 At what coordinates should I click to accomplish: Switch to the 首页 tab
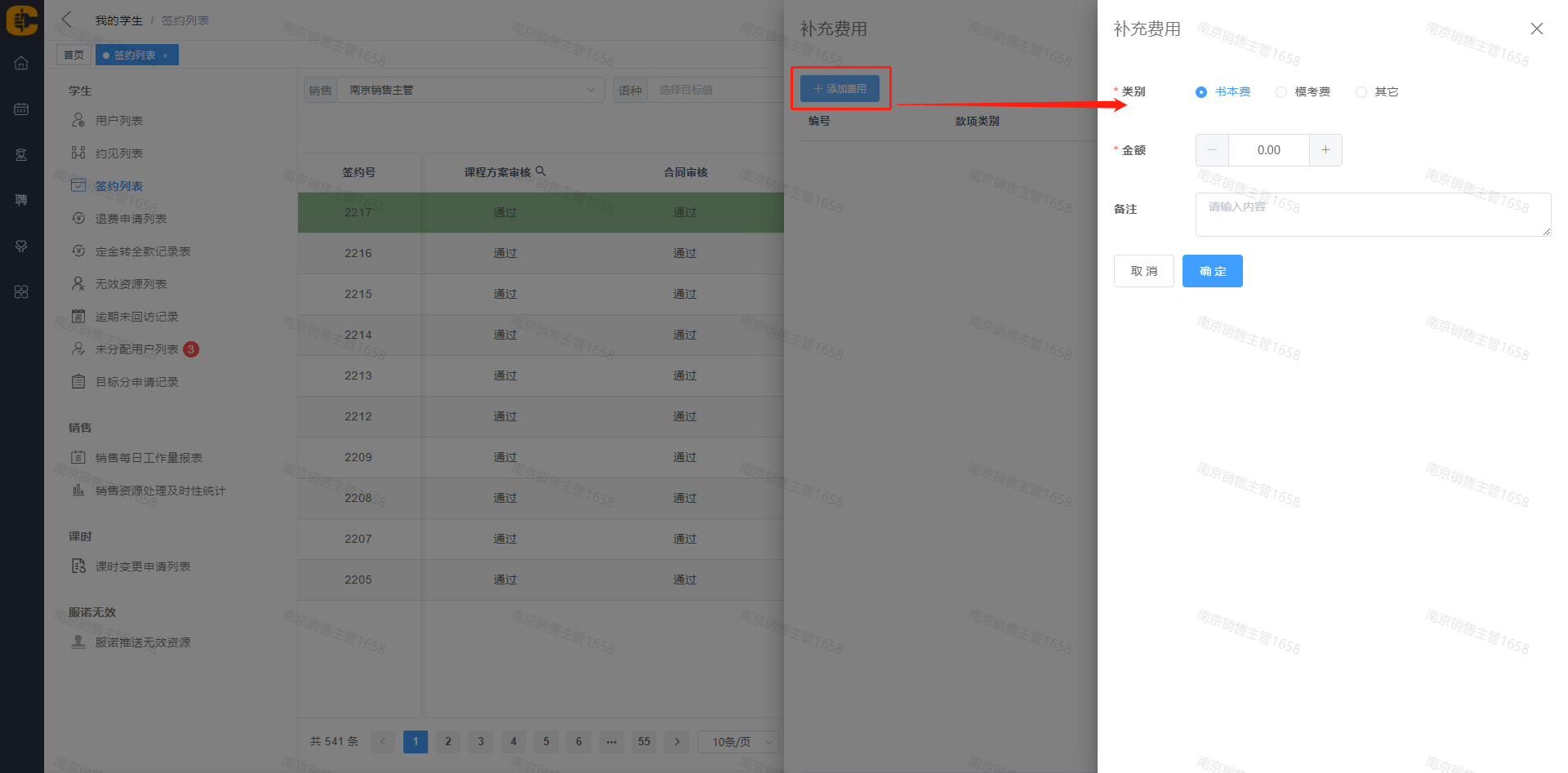coord(73,55)
